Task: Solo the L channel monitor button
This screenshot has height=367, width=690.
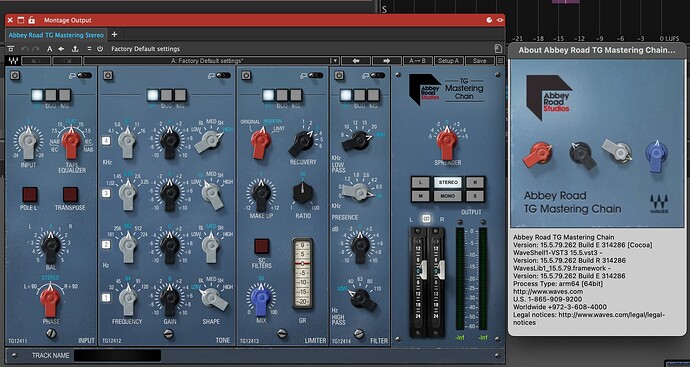Action: point(421,182)
